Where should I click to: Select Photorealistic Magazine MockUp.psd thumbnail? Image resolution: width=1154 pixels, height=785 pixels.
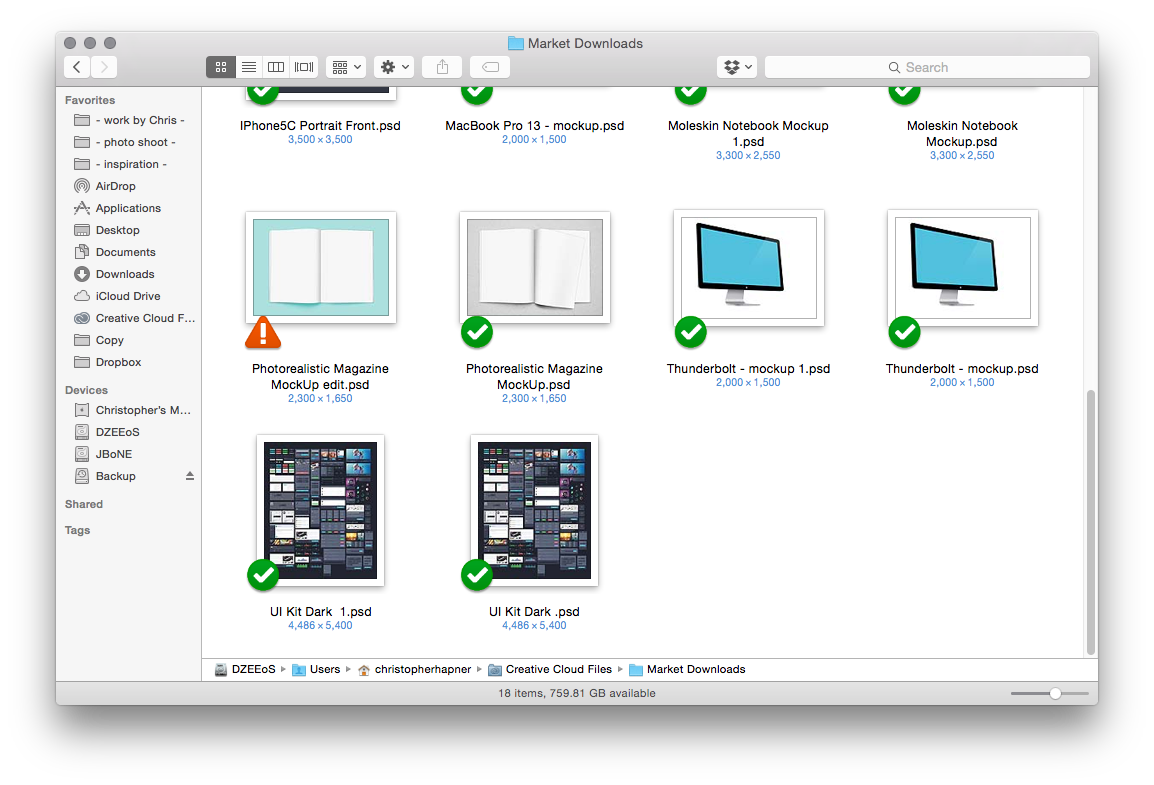tap(535, 267)
